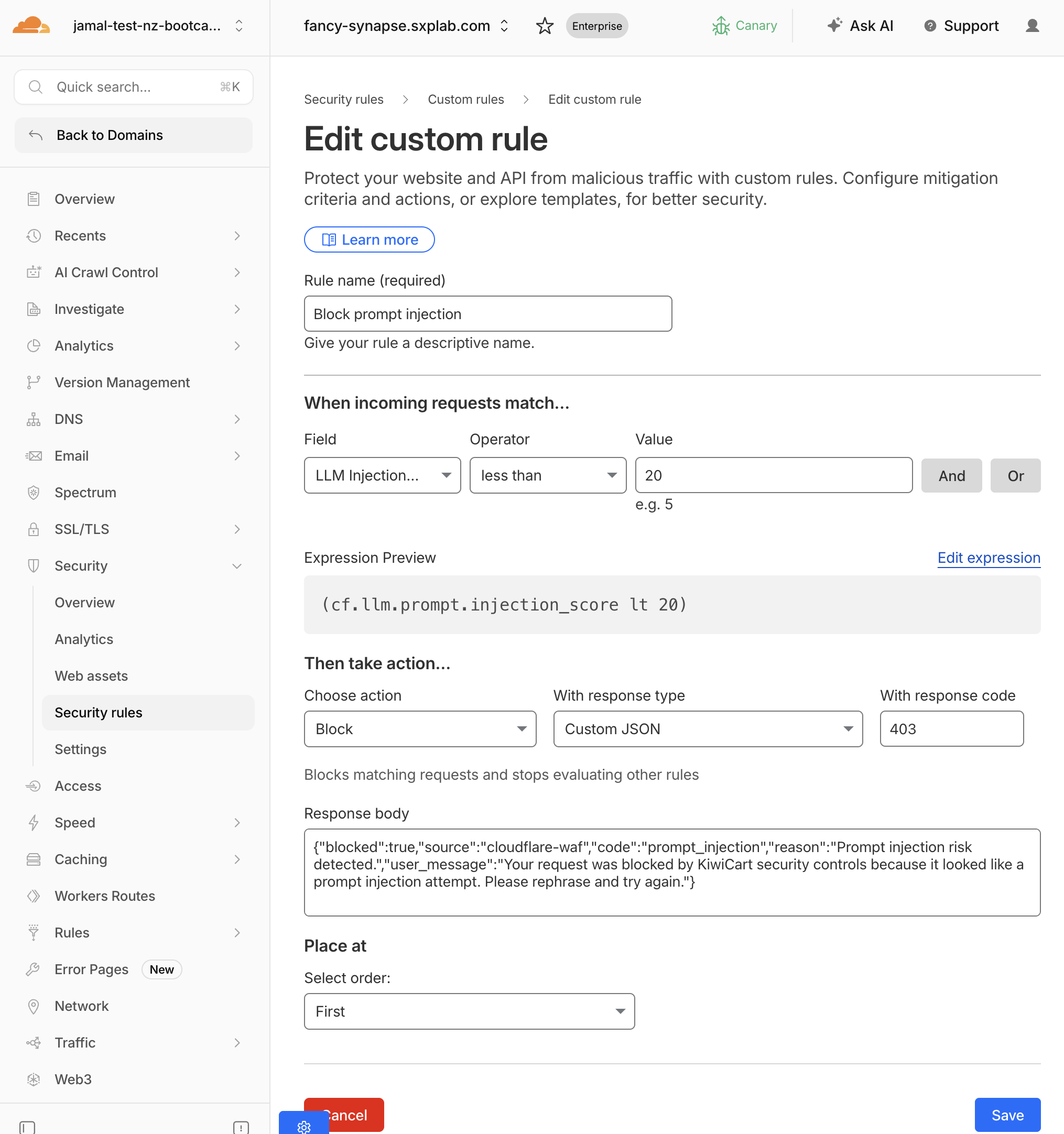Open the response type dropdown Custom JSON
Screen dimensions: 1064x1134
[x=708, y=728]
